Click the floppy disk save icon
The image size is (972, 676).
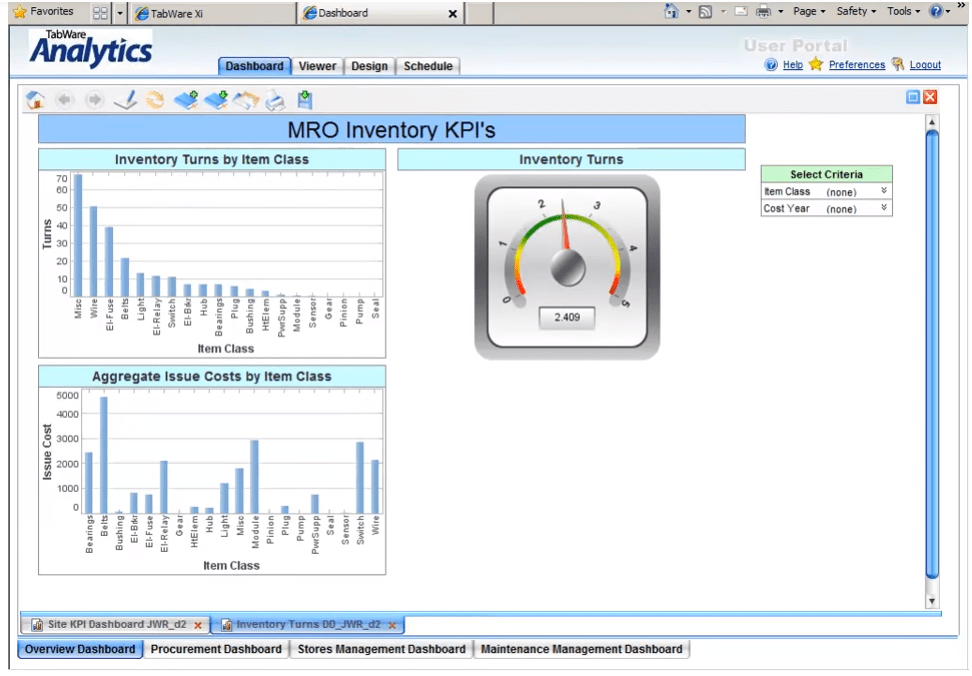[x=304, y=100]
